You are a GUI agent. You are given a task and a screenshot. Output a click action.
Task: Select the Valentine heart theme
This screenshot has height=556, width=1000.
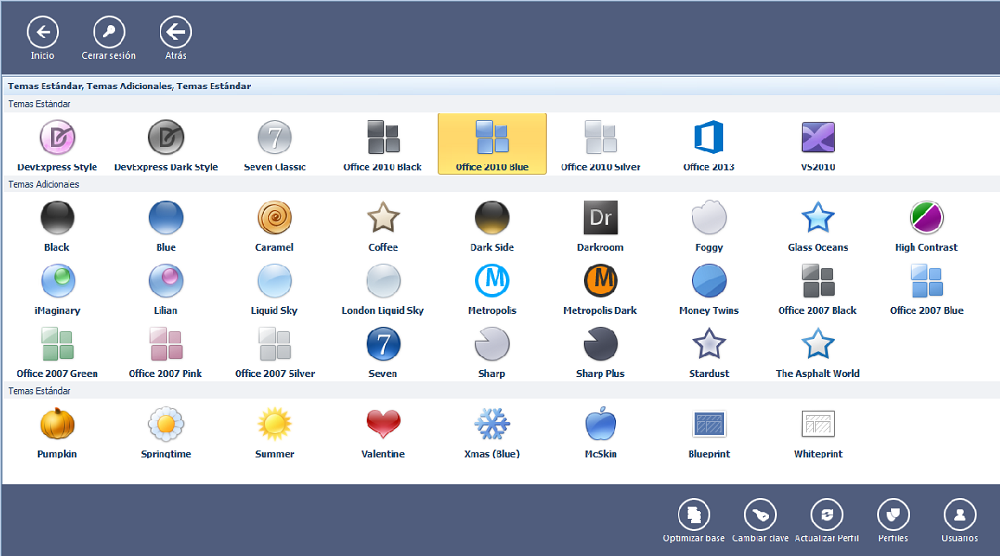[x=383, y=425]
